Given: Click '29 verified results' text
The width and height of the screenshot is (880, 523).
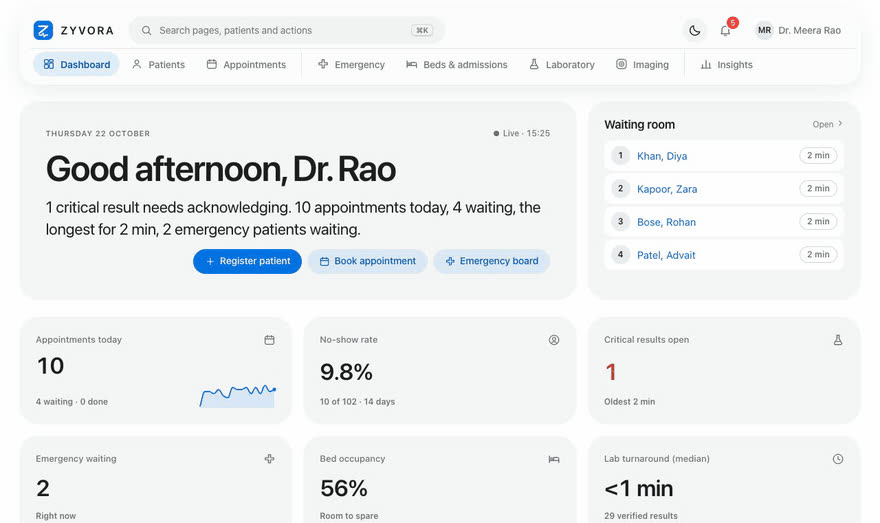Looking at the screenshot, I should pyautogui.click(x=641, y=516).
